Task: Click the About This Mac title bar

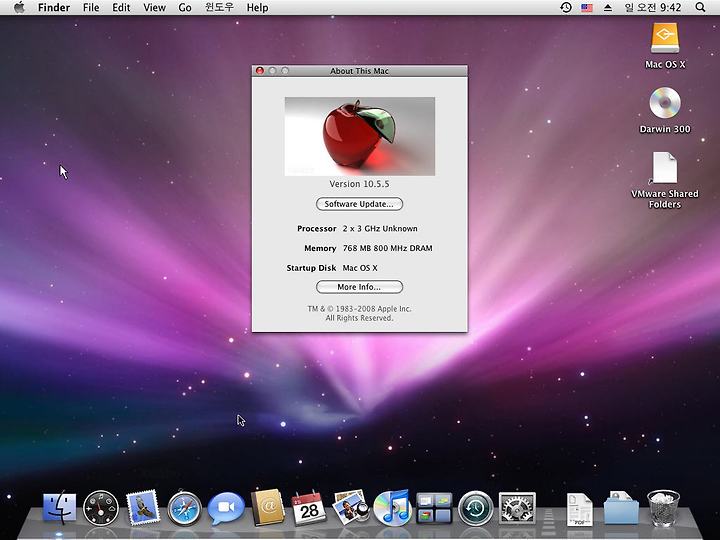Action: coord(359,71)
